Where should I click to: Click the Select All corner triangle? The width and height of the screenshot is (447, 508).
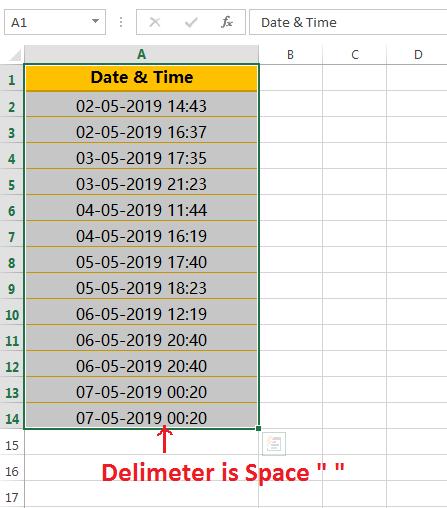click(15, 55)
